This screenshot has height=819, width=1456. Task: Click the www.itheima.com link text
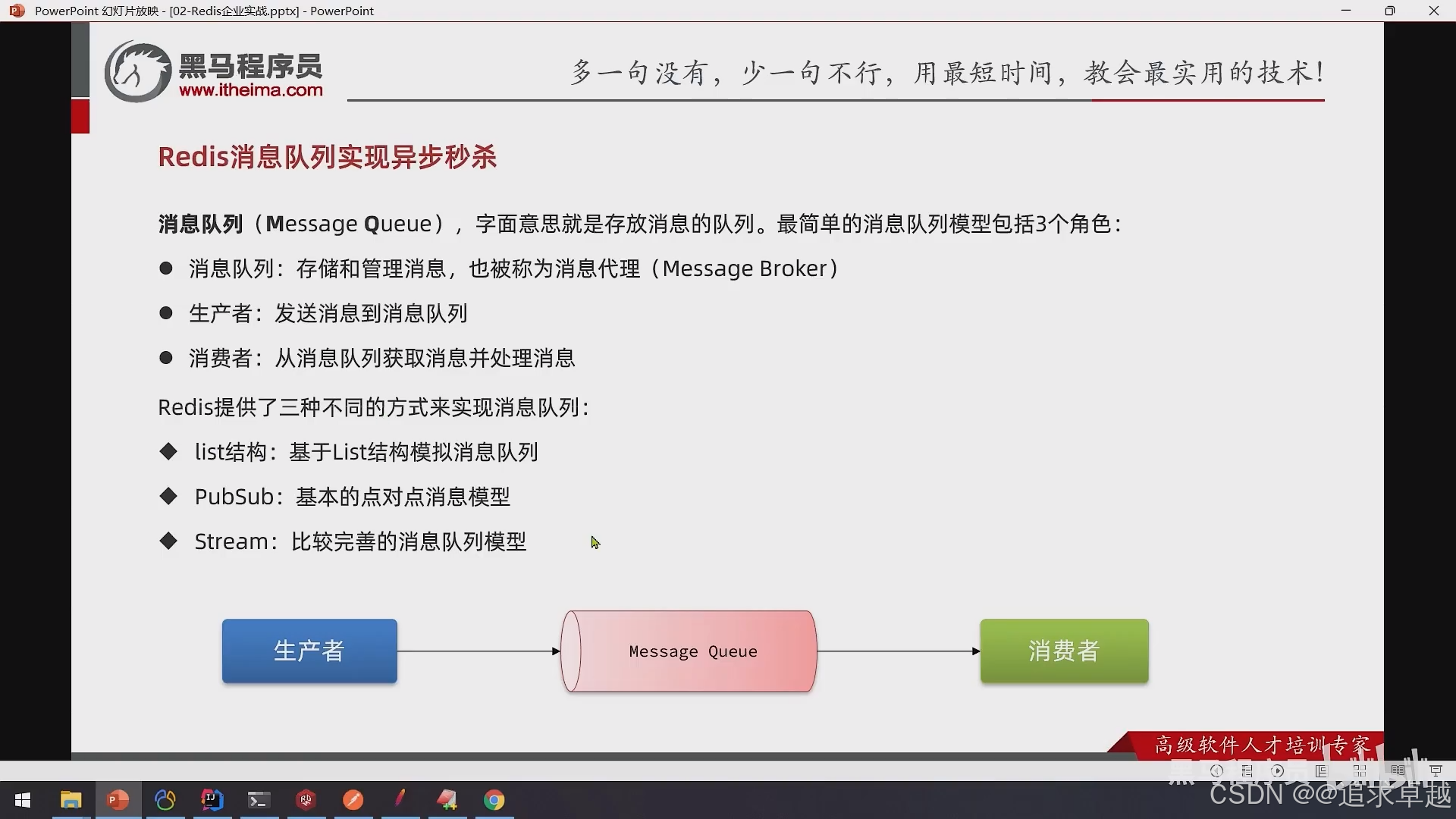point(251,90)
